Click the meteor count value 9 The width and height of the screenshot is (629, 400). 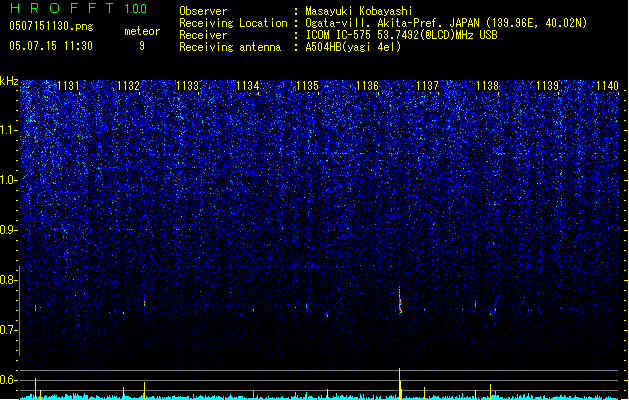tap(142, 46)
